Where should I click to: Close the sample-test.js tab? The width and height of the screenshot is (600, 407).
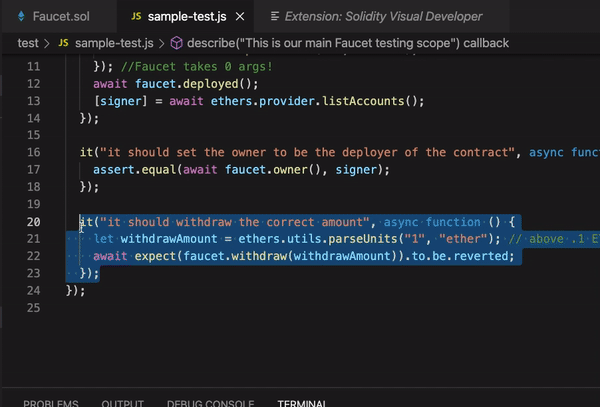click(x=240, y=16)
